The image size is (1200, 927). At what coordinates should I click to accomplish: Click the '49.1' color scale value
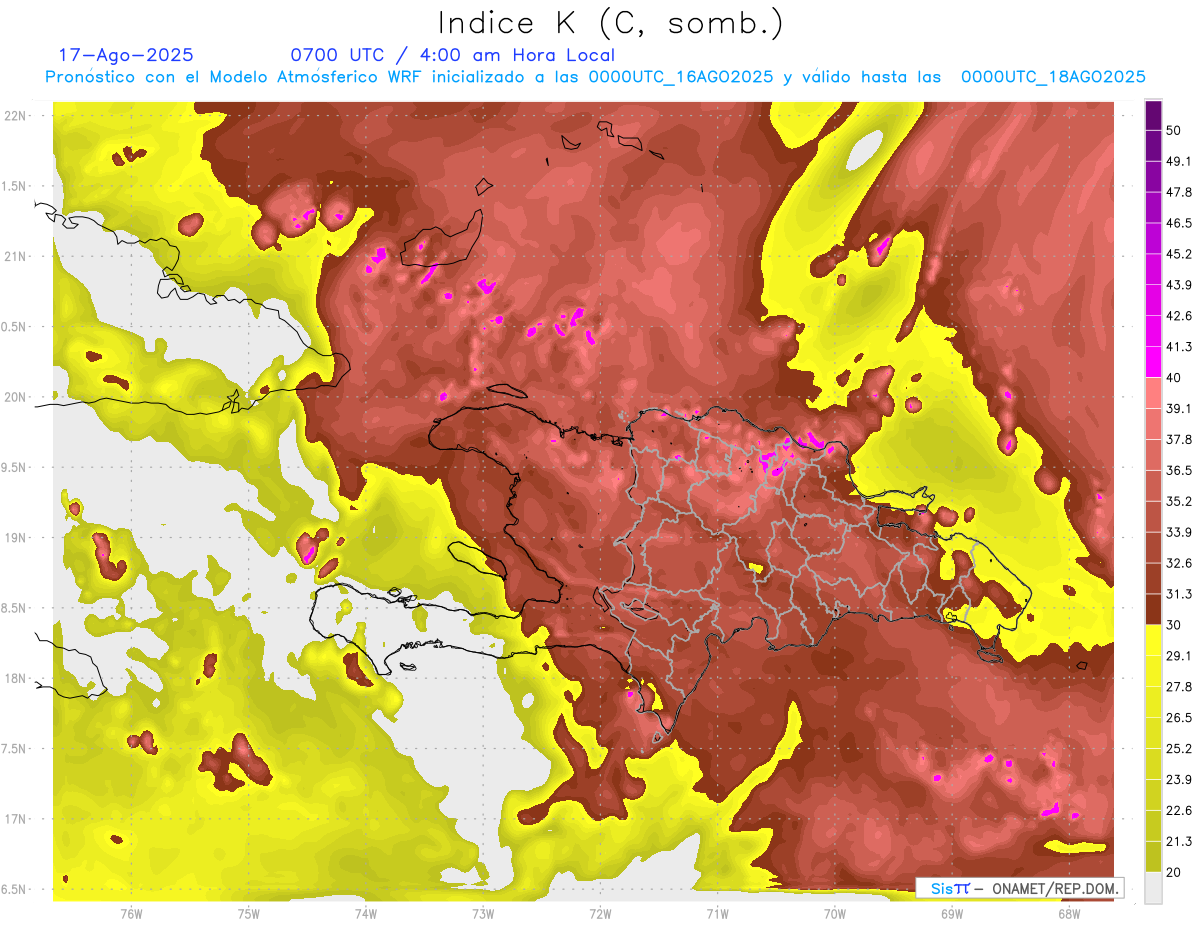click(x=1179, y=161)
